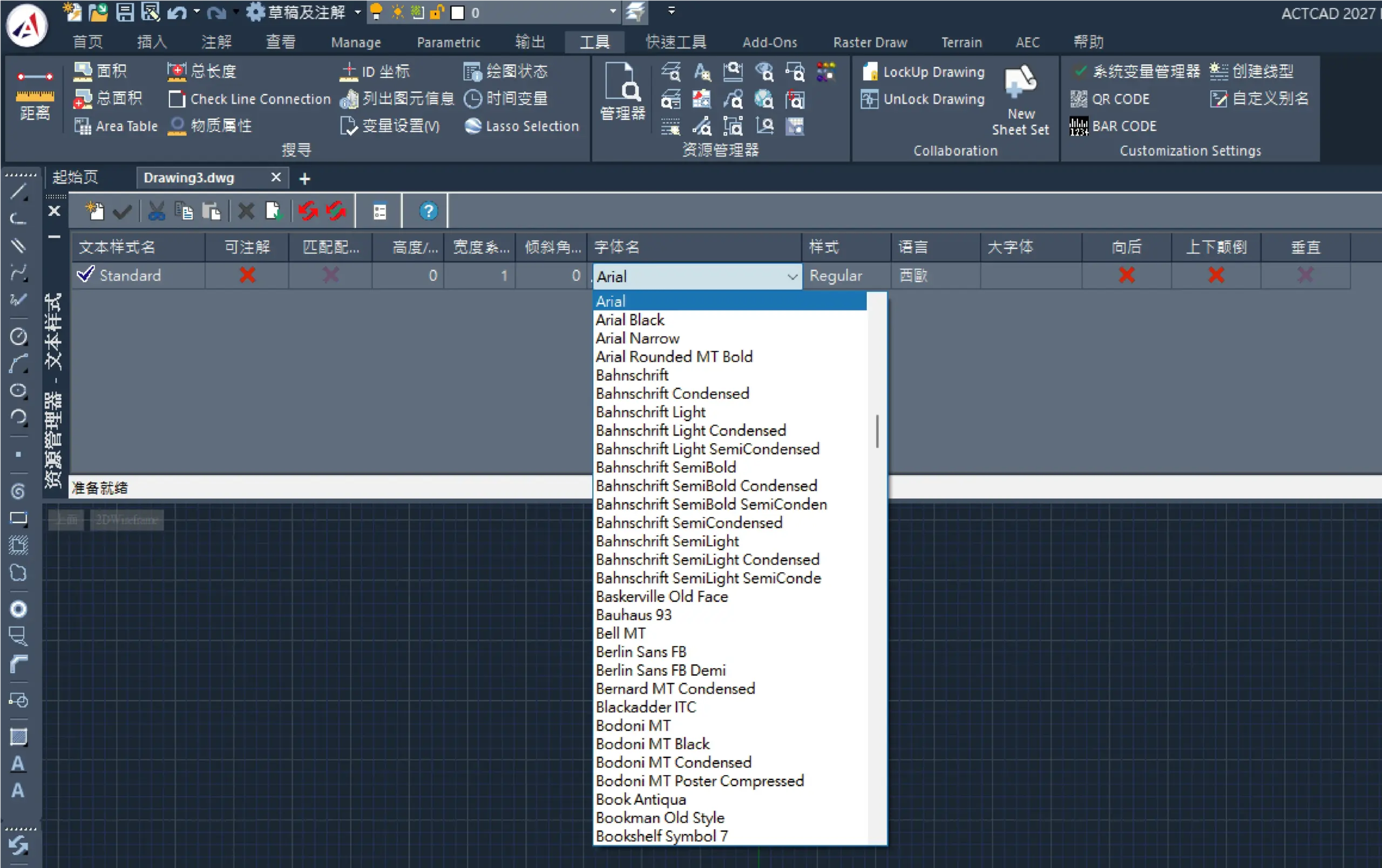Click LockUp Drawing
Viewport: 1382px width, 868px height.
[x=923, y=72]
